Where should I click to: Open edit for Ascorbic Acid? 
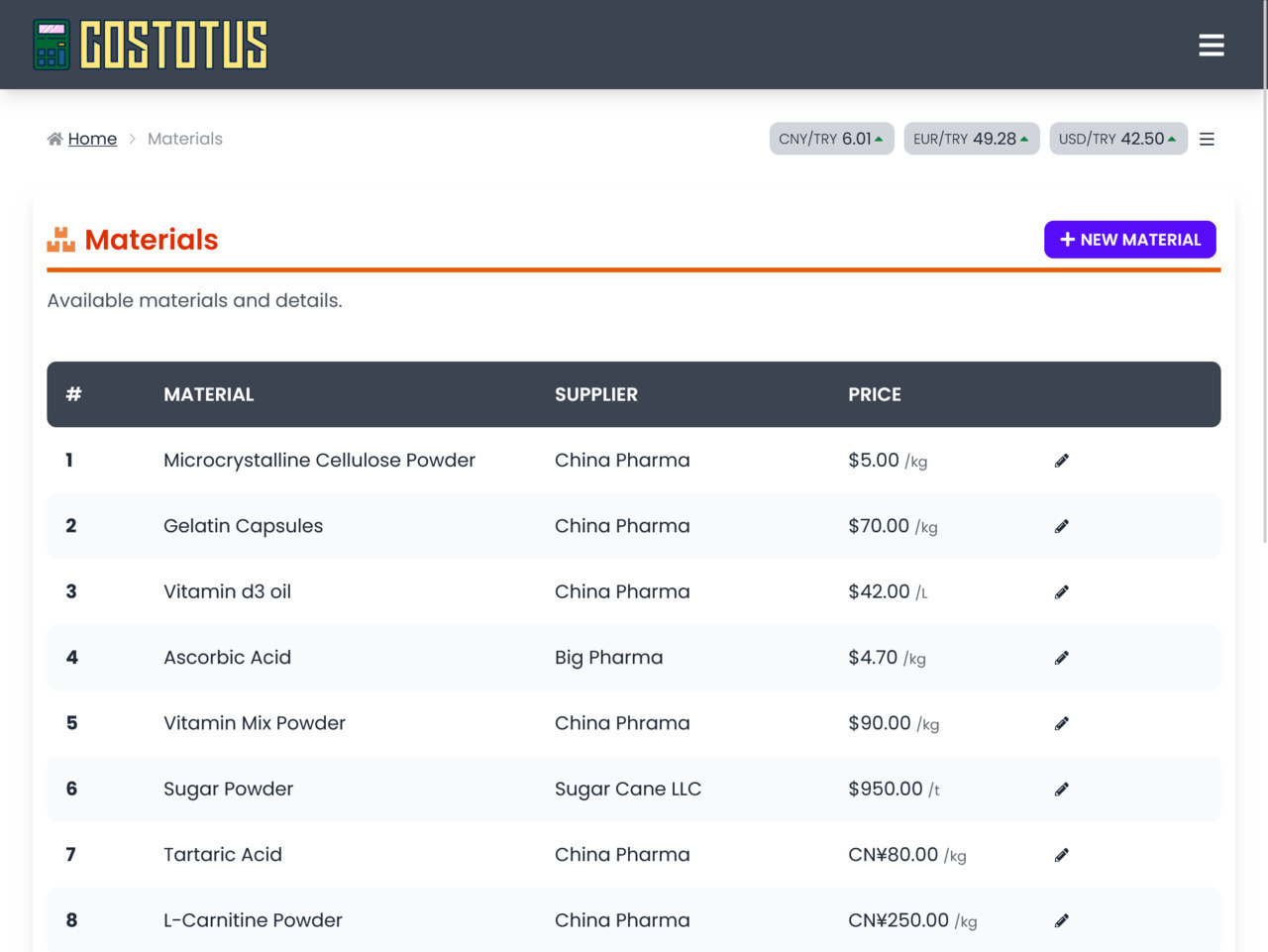[x=1061, y=658]
